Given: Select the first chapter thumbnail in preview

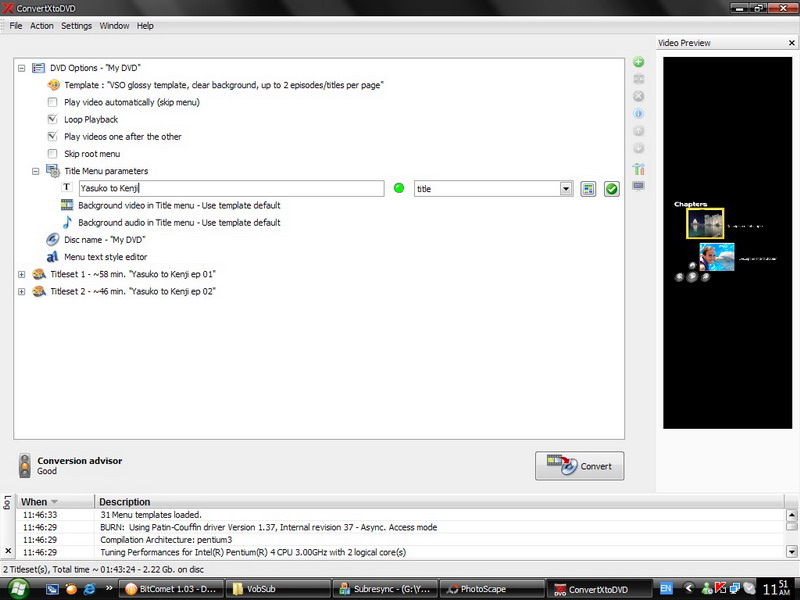Looking at the screenshot, I should tap(705, 223).
